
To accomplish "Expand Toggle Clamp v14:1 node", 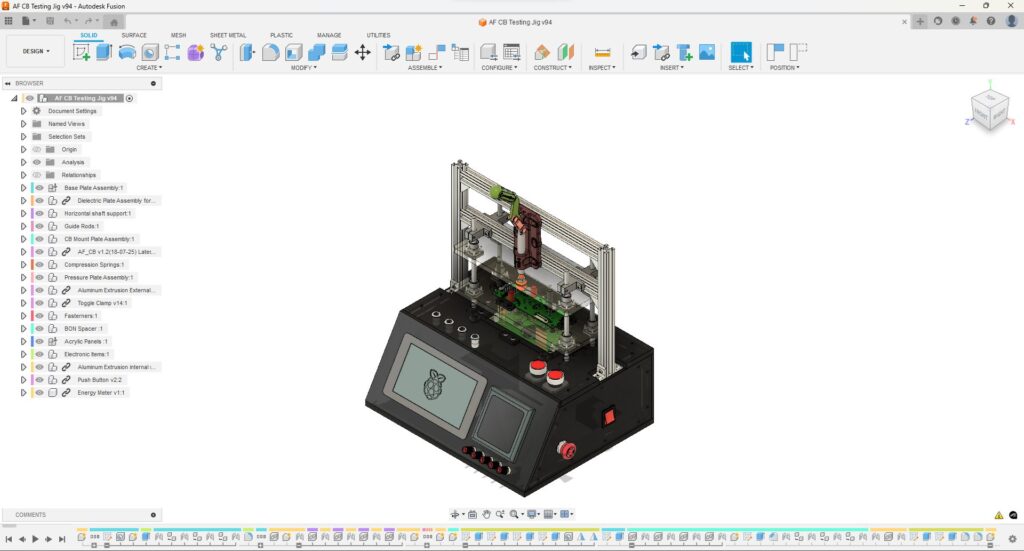I will [24, 303].
